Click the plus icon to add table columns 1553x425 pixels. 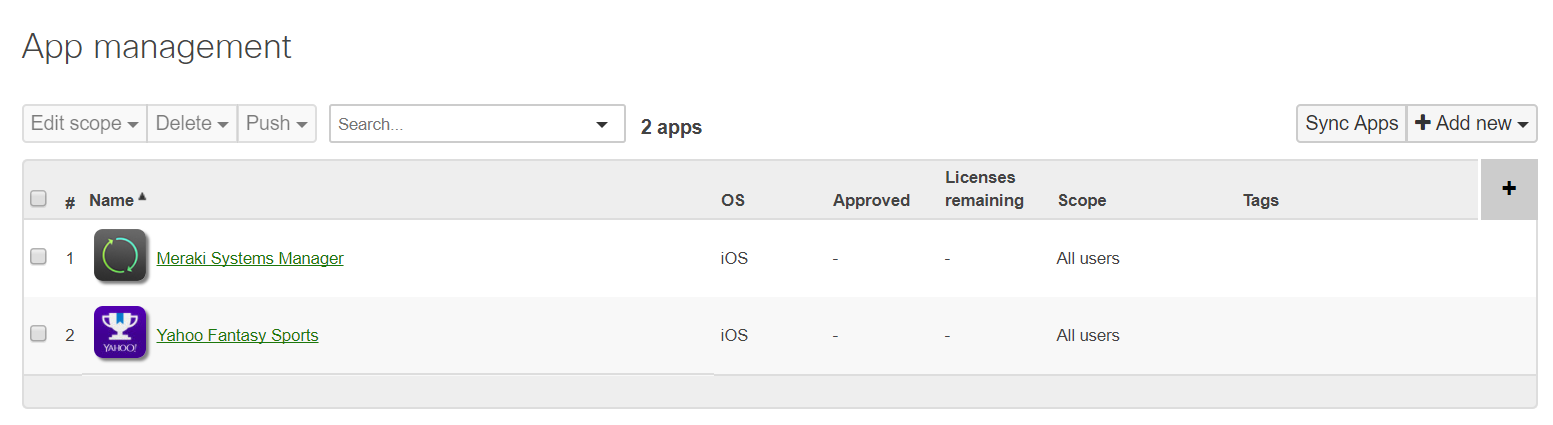tap(1509, 188)
